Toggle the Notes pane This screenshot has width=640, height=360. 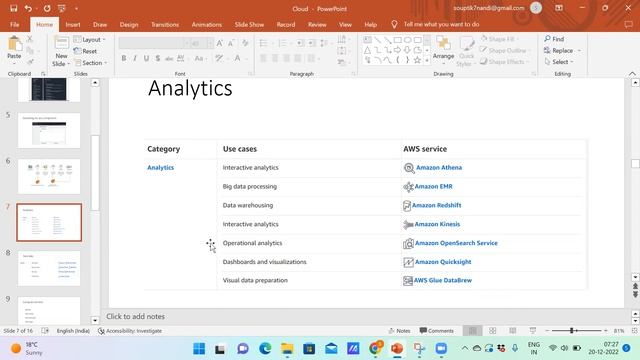coord(399,331)
